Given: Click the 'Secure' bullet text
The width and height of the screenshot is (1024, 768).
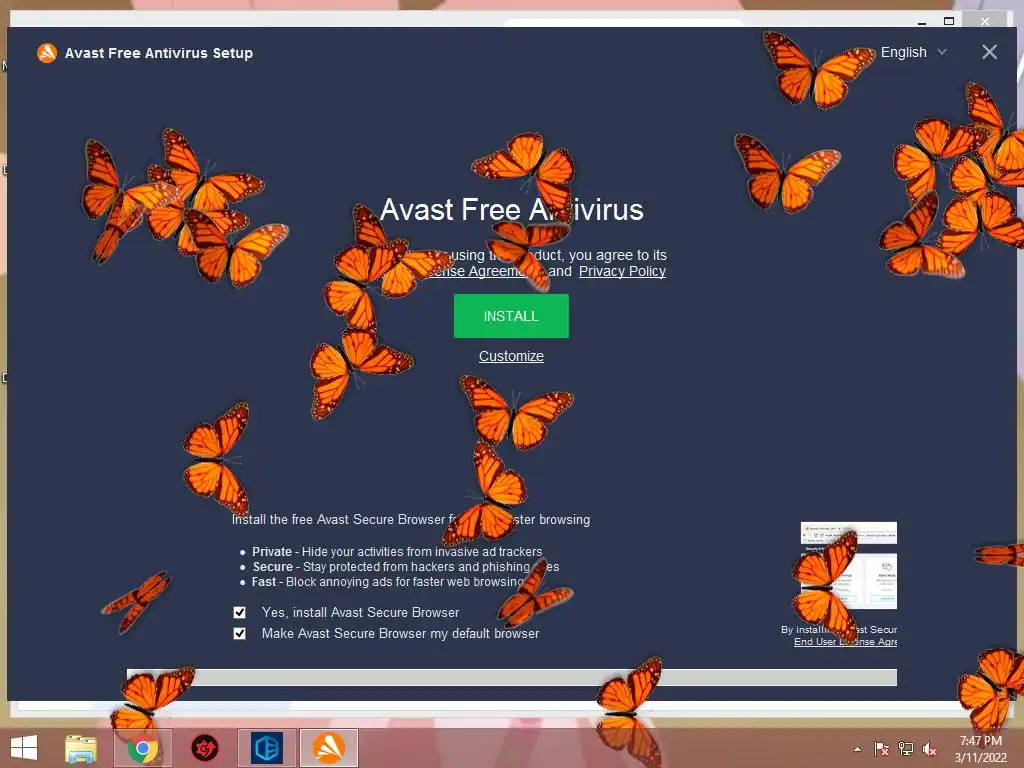Looking at the screenshot, I should (x=406, y=567).
